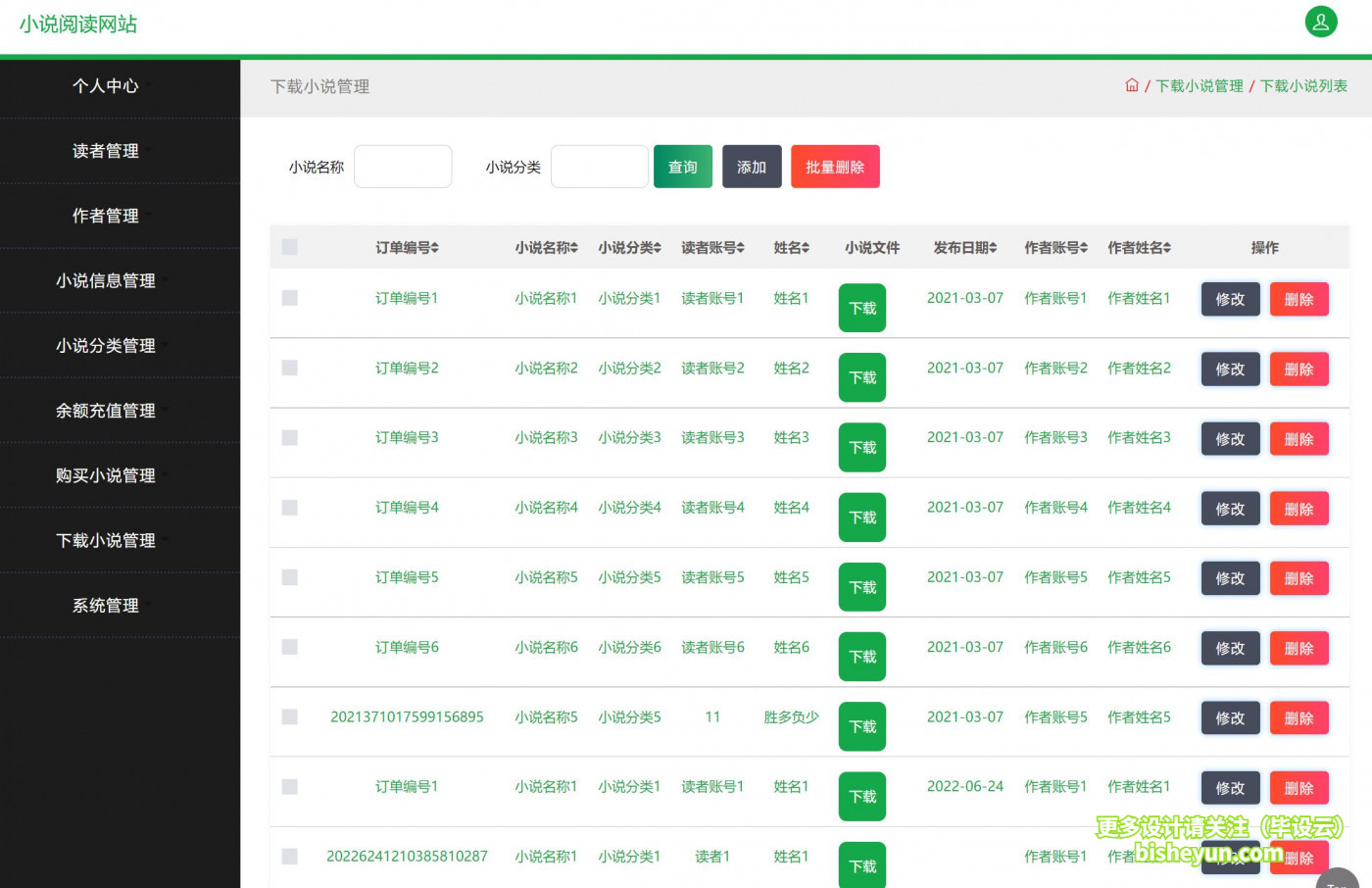Click the red 批量删除 button
This screenshot has width=1372, height=888.
pyautogui.click(x=835, y=167)
